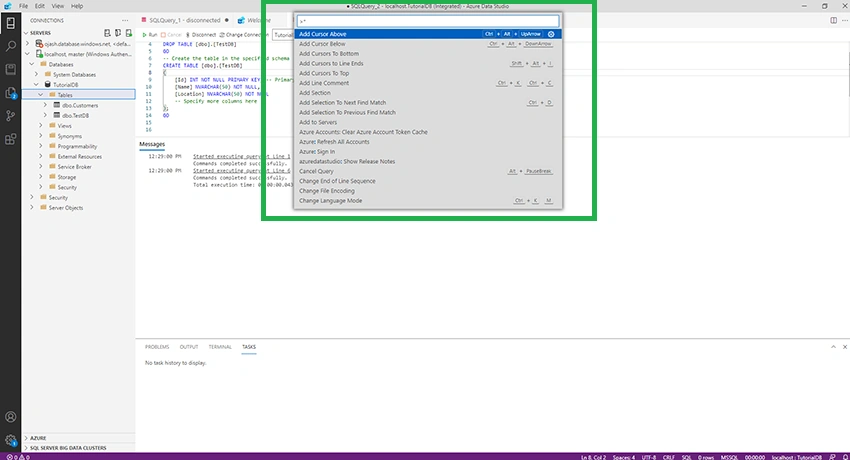This screenshot has height=460, width=850.
Task: Switch to the TERMINAL panel tab
Action: (x=220, y=347)
